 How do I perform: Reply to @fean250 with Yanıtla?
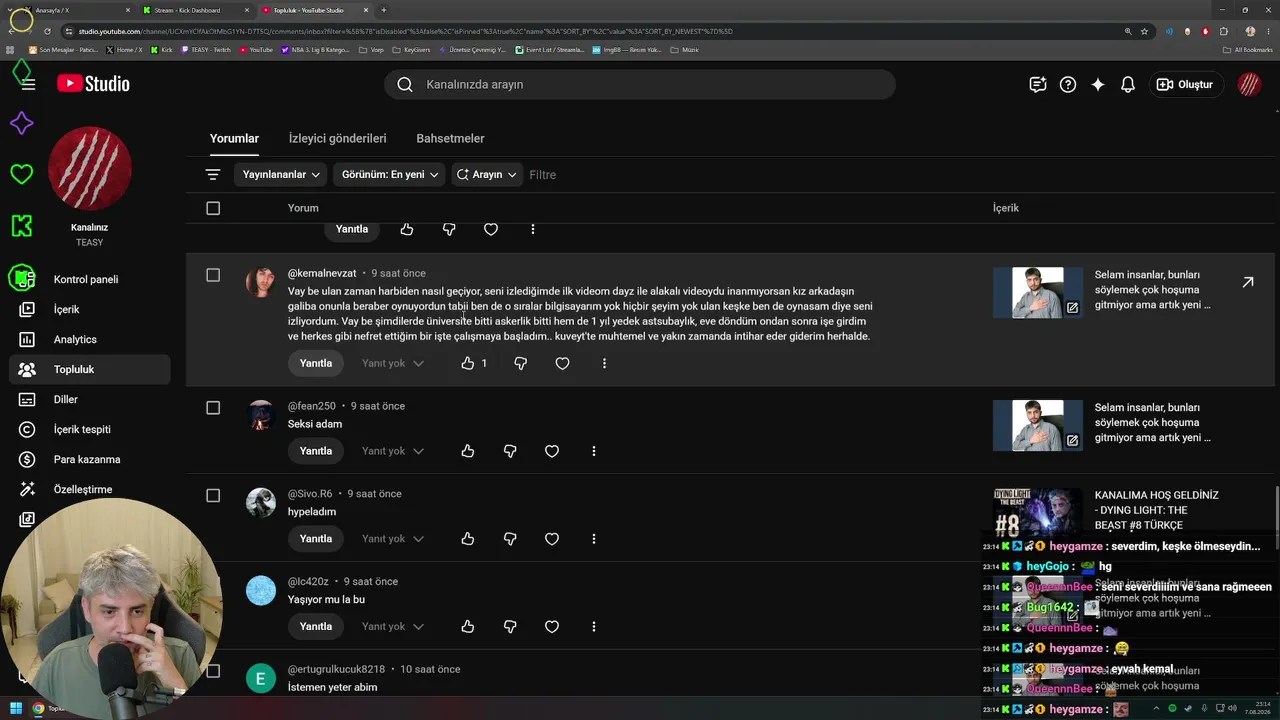point(316,452)
